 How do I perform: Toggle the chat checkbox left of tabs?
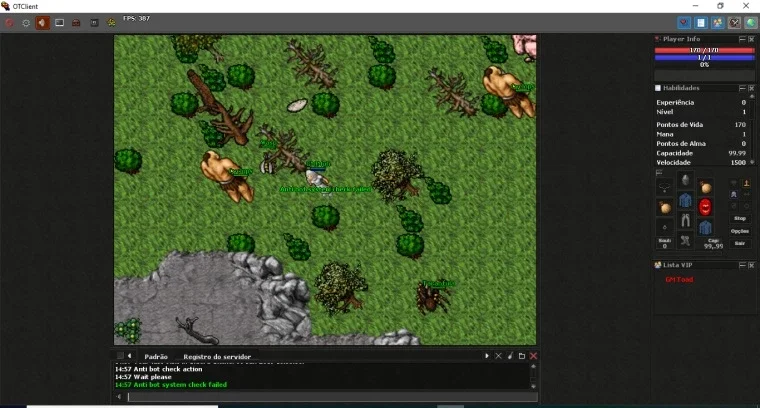pos(120,356)
